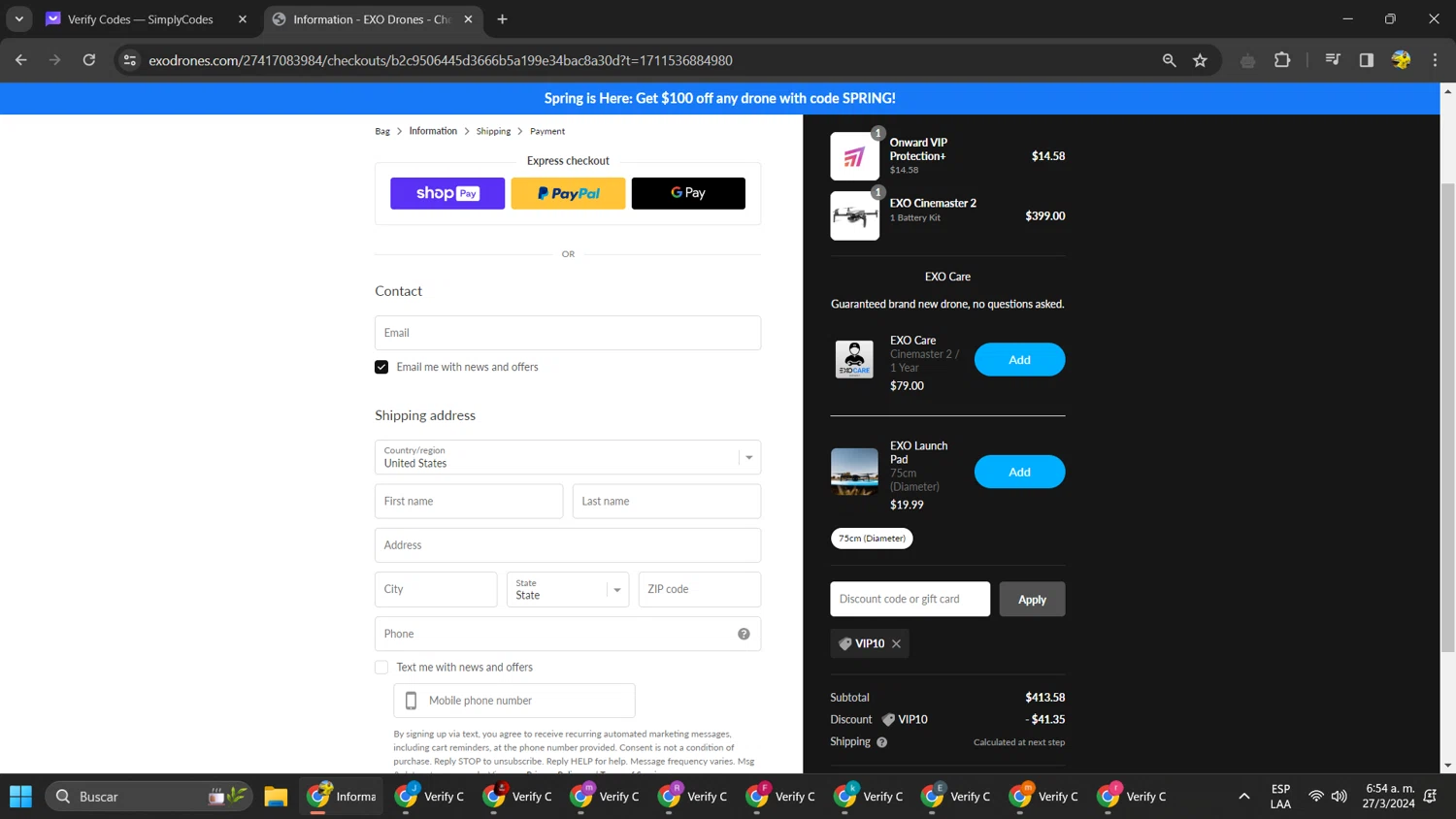Add EXO Launch Pad to order
The width and height of the screenshot is (1456, 819).
[1019, 472]
